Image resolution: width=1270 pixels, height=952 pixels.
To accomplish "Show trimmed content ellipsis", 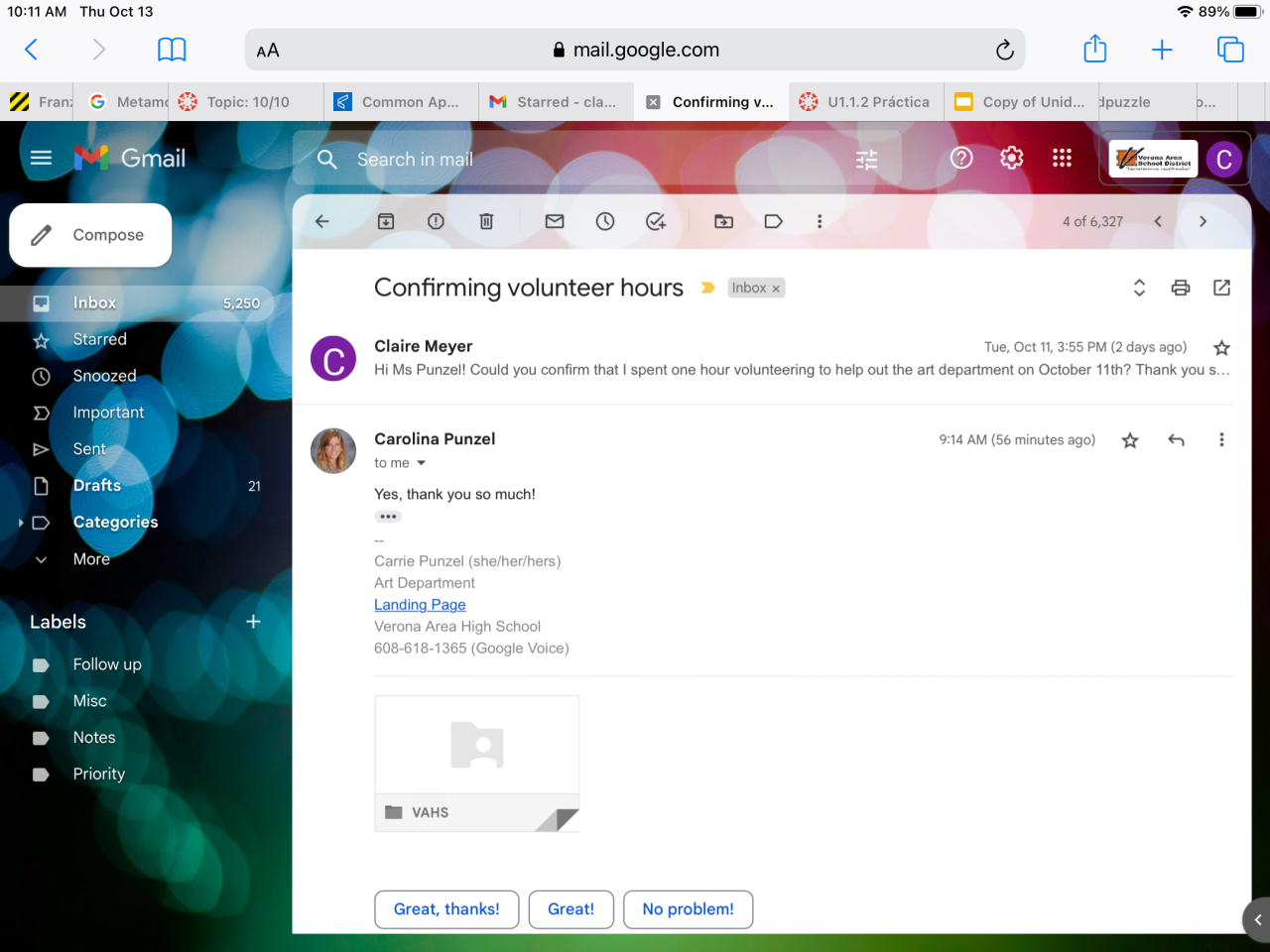I will click(x=388, y=517).
